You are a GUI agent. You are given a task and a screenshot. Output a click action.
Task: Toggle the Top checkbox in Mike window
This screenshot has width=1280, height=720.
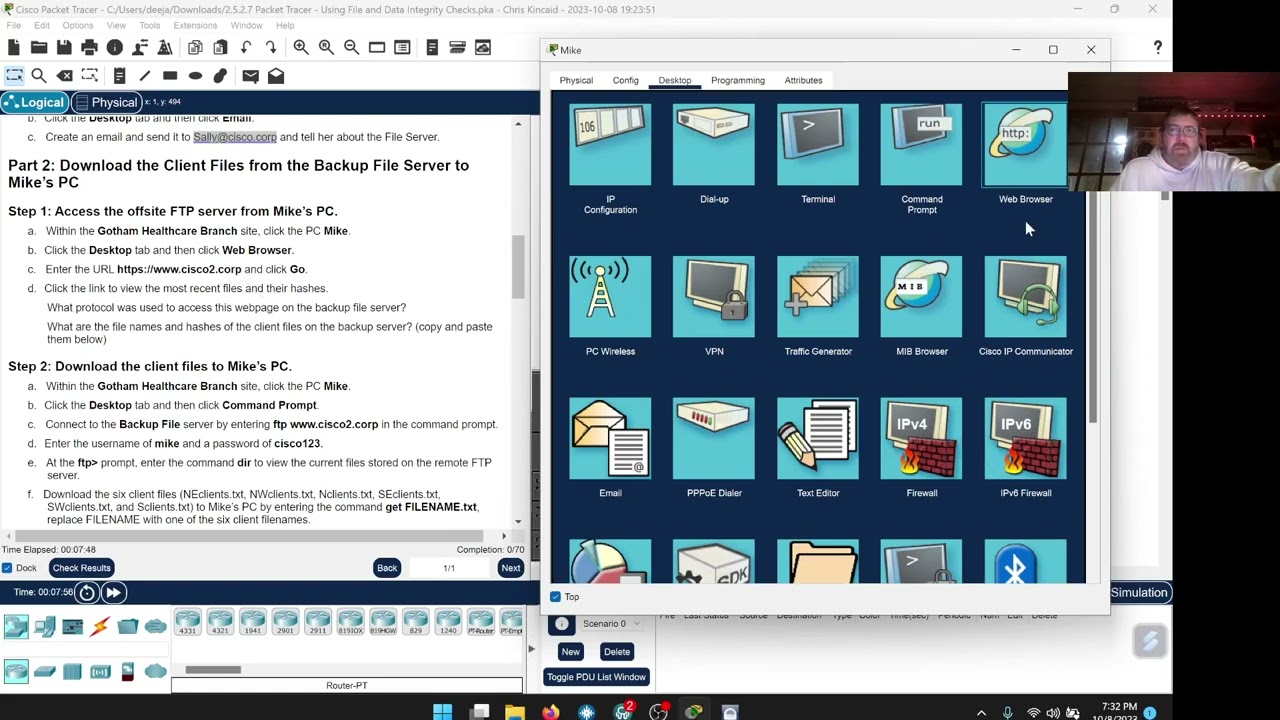coord(555,597)
